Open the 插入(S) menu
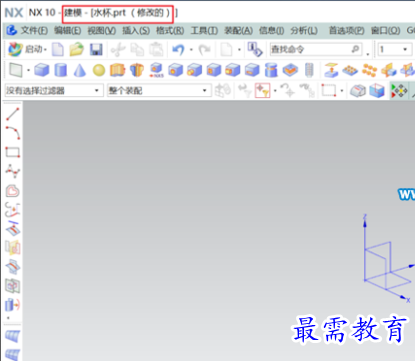The image size is (415, 361). pos(136,31)
